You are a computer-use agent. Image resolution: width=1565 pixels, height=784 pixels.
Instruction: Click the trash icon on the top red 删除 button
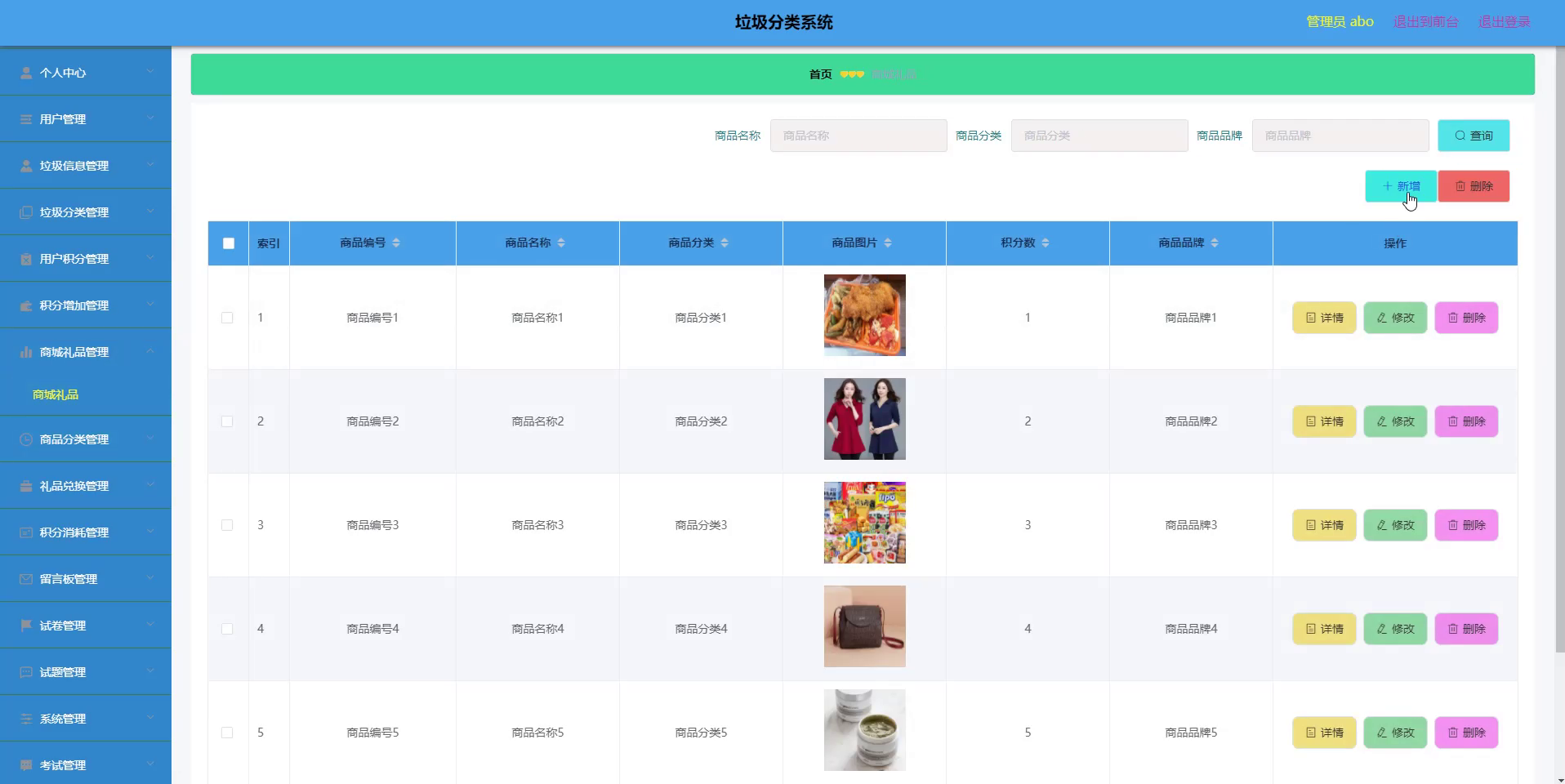click(1460, 186)
